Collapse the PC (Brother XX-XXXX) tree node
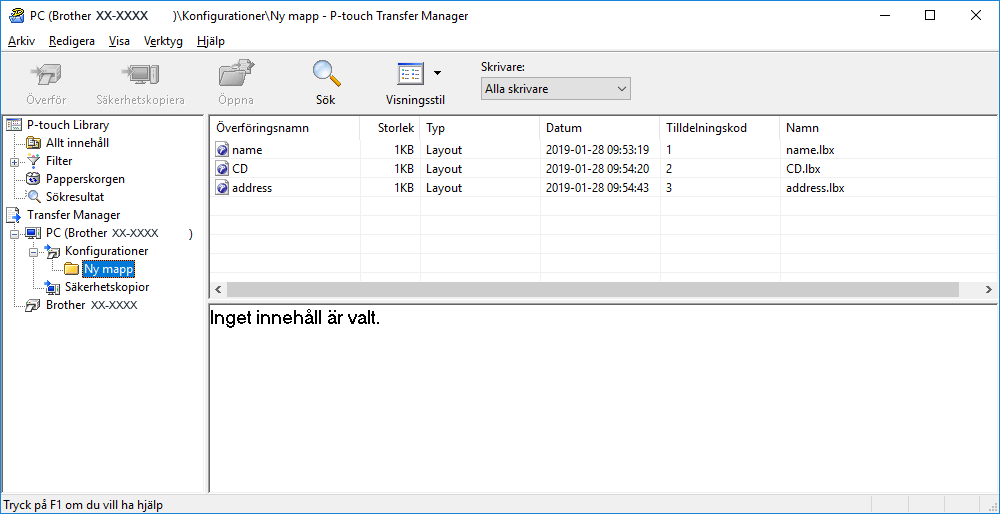The width and height of the screenshot is (1000, 514). click(x=14, y=233)
